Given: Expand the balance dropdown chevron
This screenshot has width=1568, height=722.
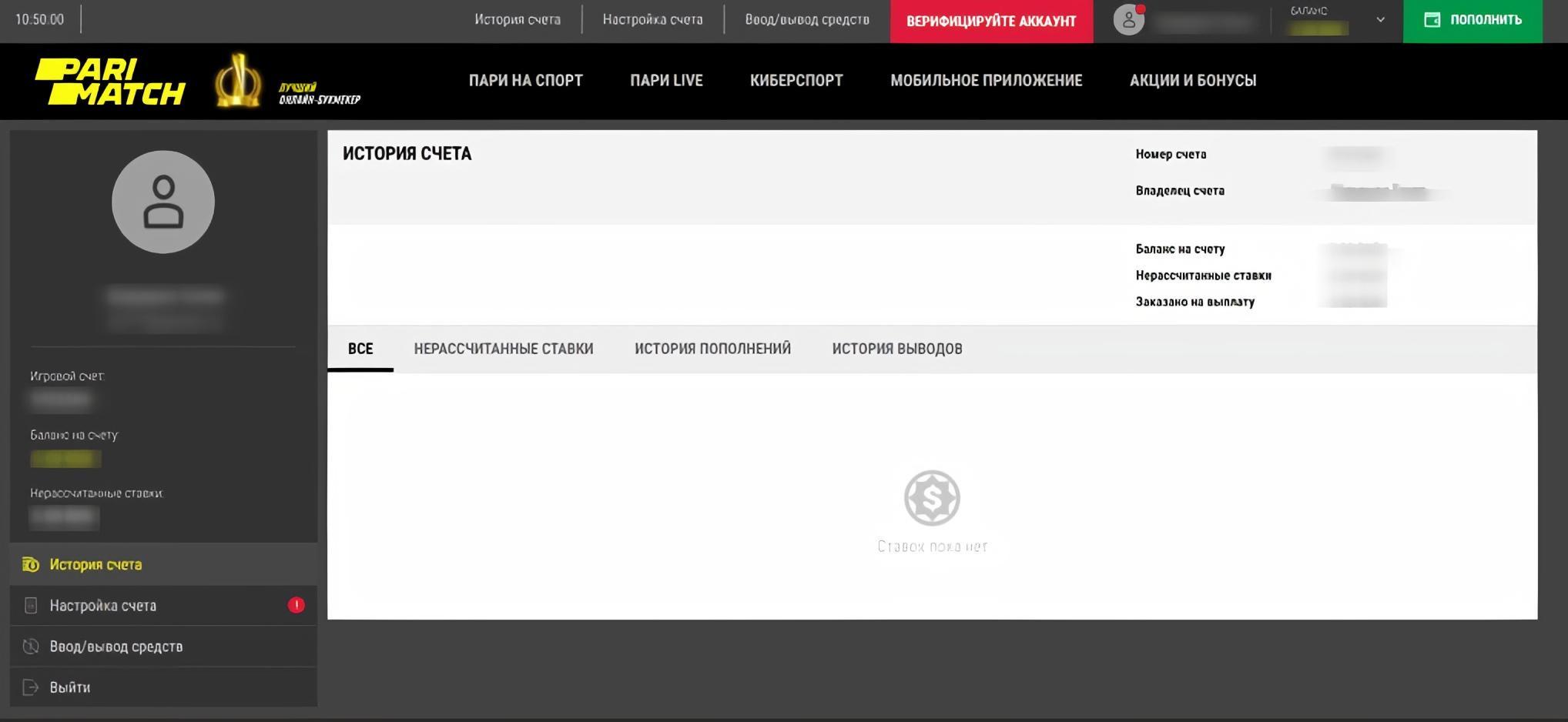Looking at the screenshot, I should pyautogui.click(x=1381, y=20).
